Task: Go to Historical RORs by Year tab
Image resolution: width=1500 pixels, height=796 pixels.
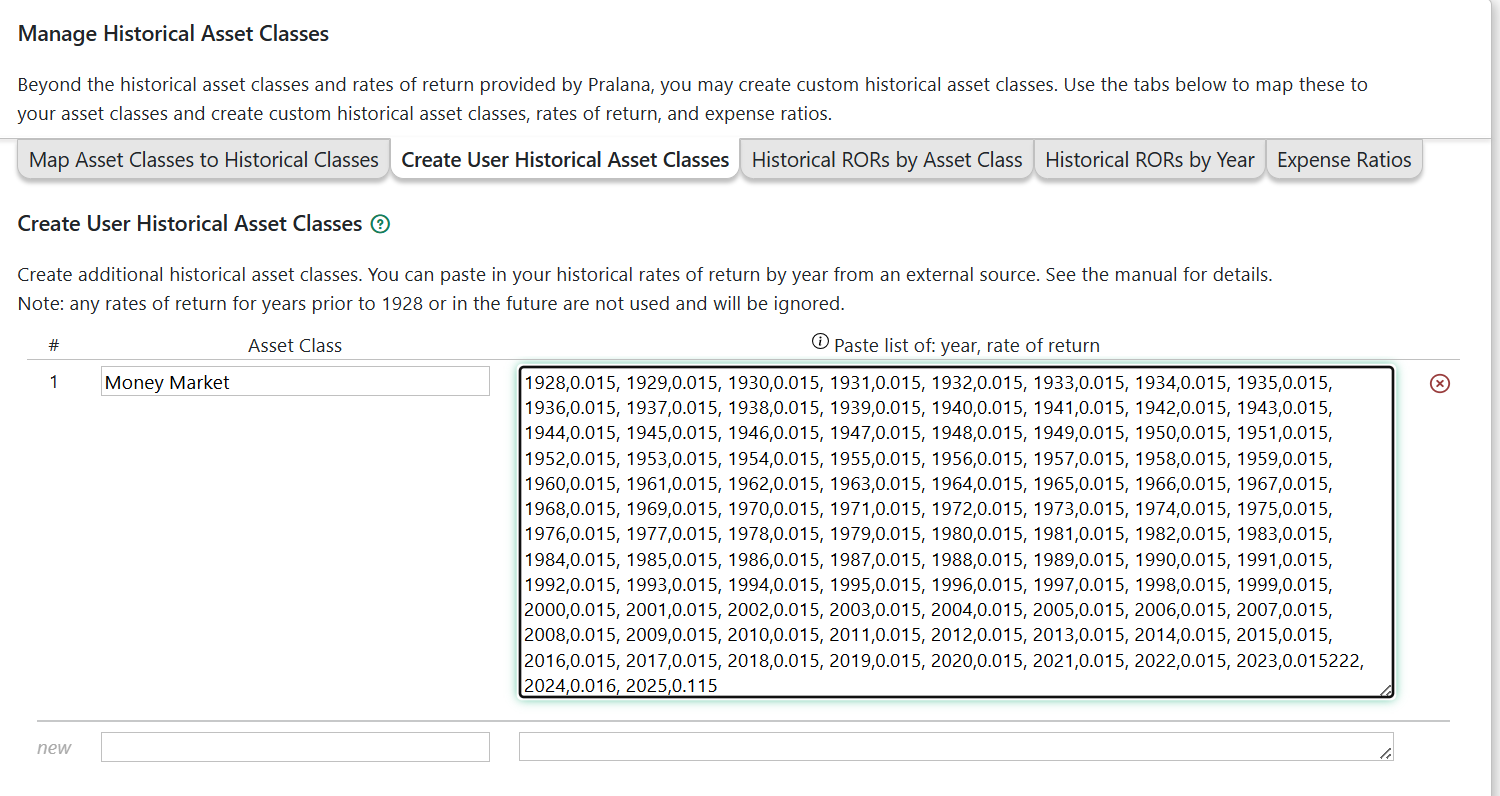Action: (1150, 160)
